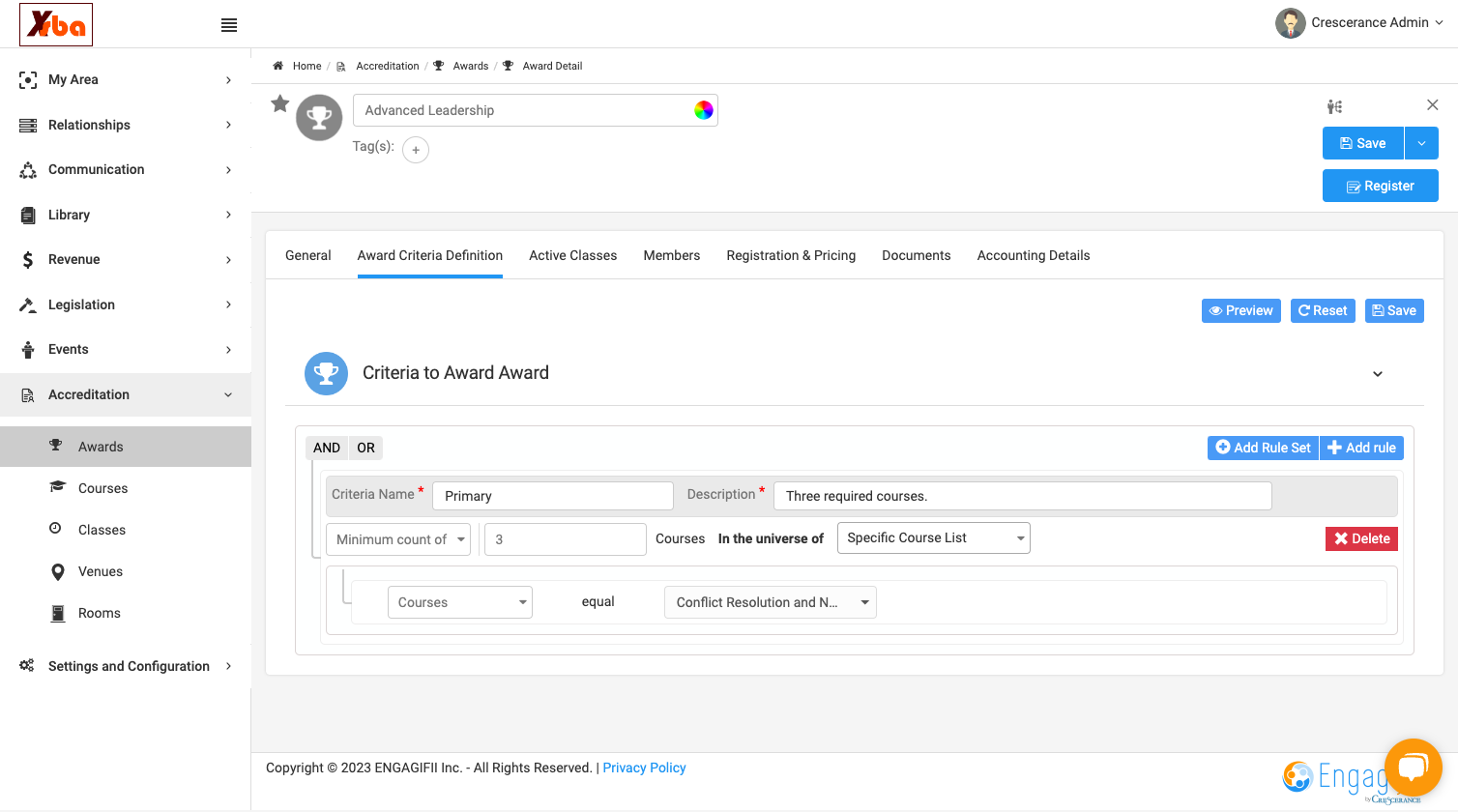1458x812 pixels.
Task: Click the Add Rule Set button
Action: coord(1263,448)
